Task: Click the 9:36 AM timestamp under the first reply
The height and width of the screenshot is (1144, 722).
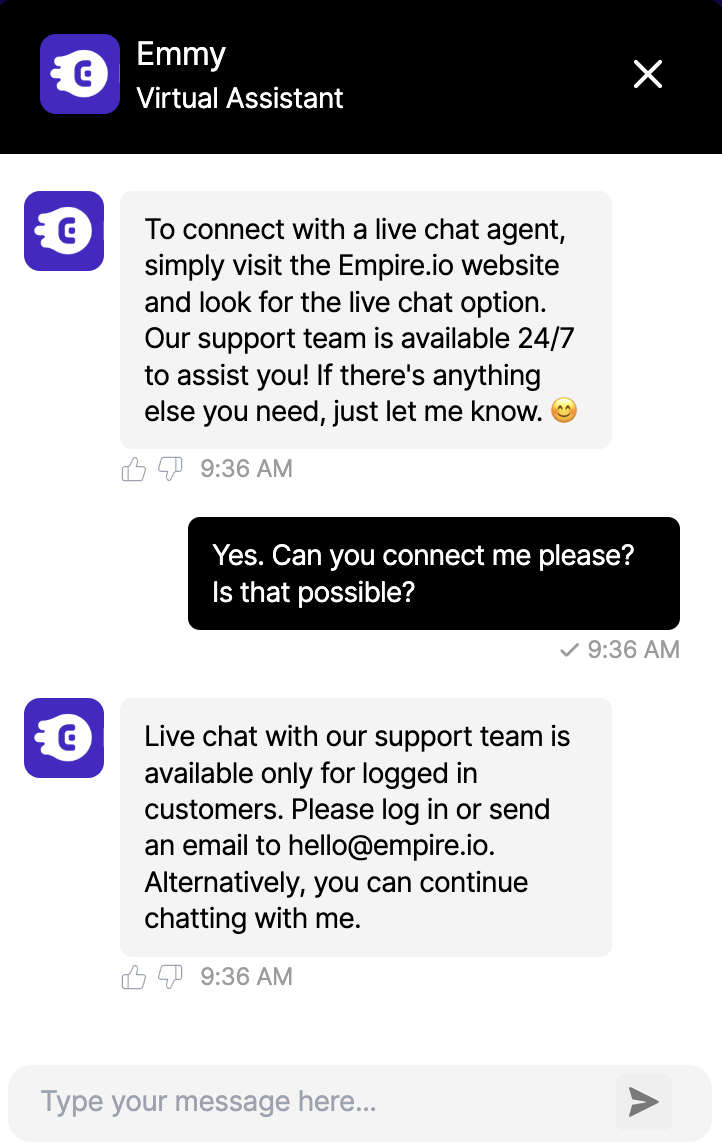Action: pyautogui.click(x=246, y=469)
